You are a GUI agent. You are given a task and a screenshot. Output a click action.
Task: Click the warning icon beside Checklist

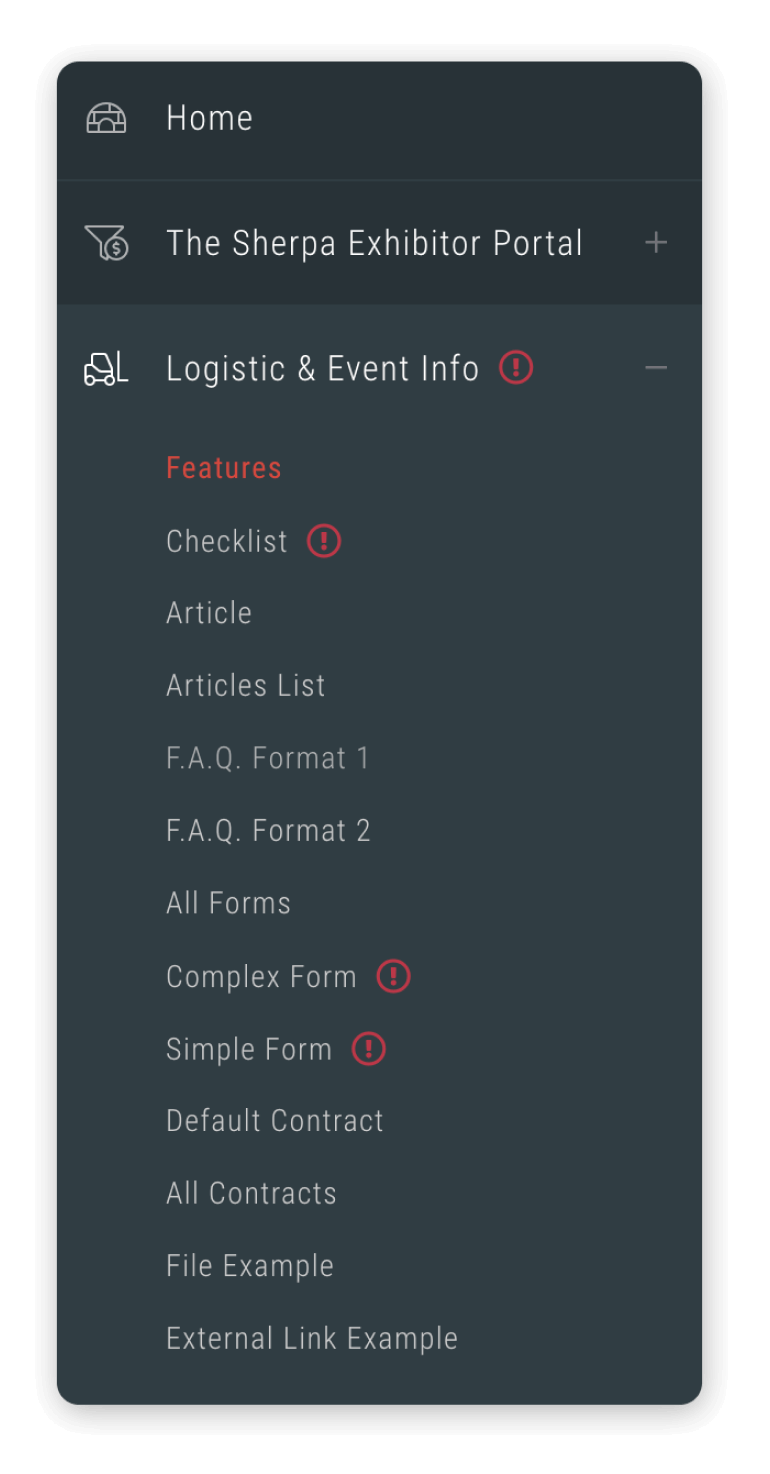click(323, 540)
